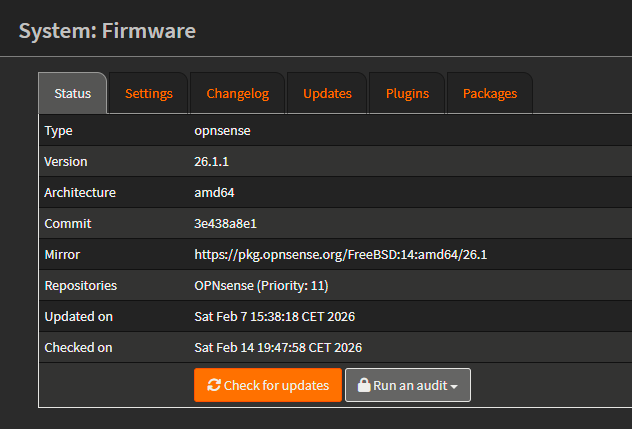Screen dimensions: 632x429
Task: Click the 'Mirror' row label
Action: tap(62, 254)
